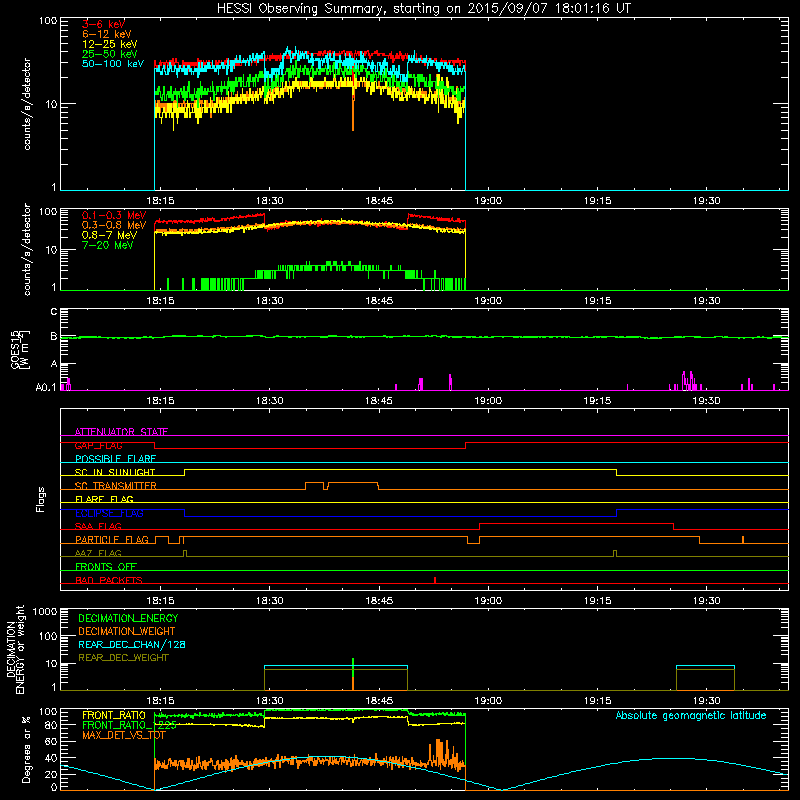This screenshot has width=800, height=800.
Task: Select the 50-100 keV legend label
Action: coord(113,64)
